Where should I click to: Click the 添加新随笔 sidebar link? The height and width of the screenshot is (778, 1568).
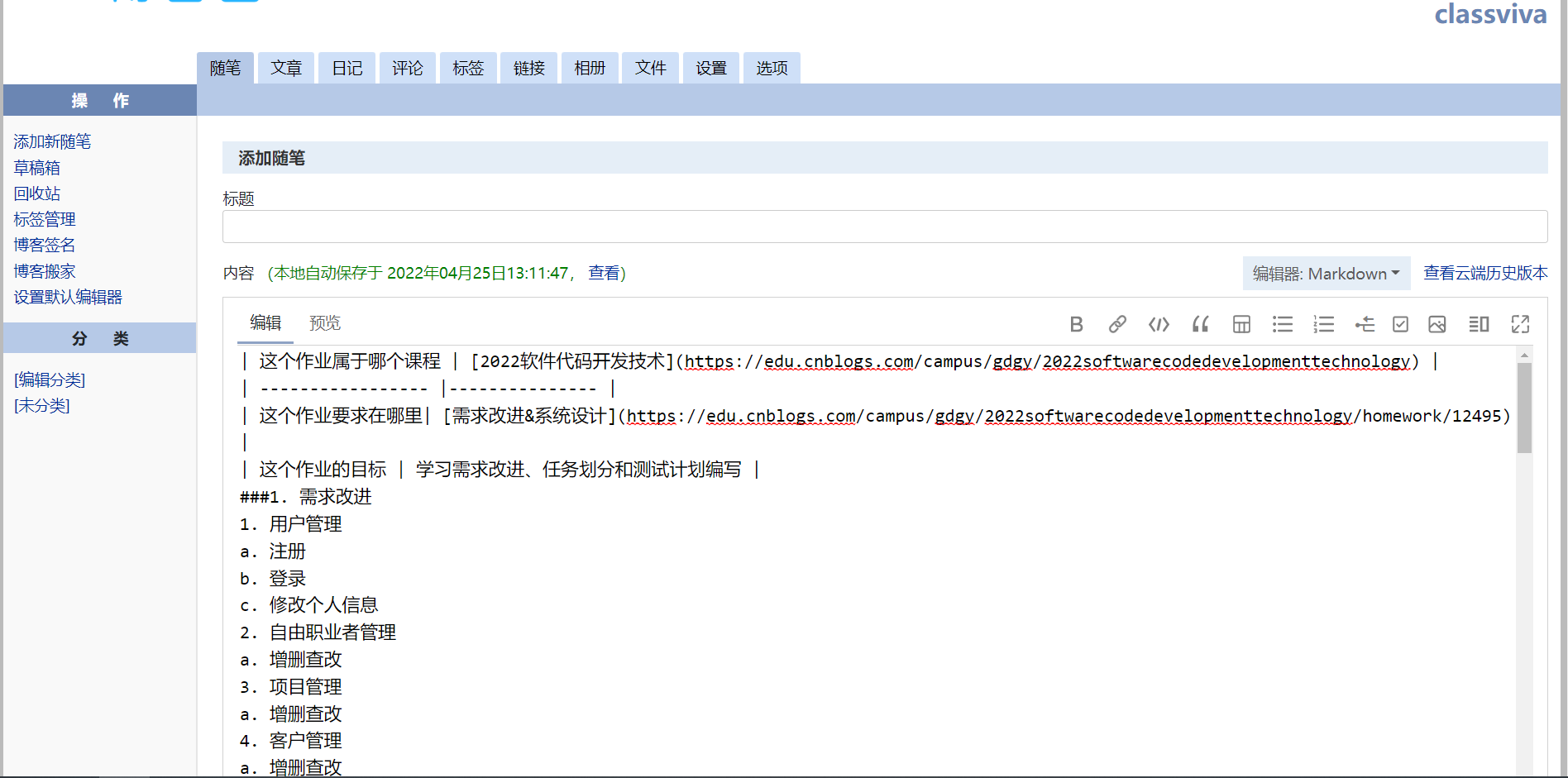52,141
